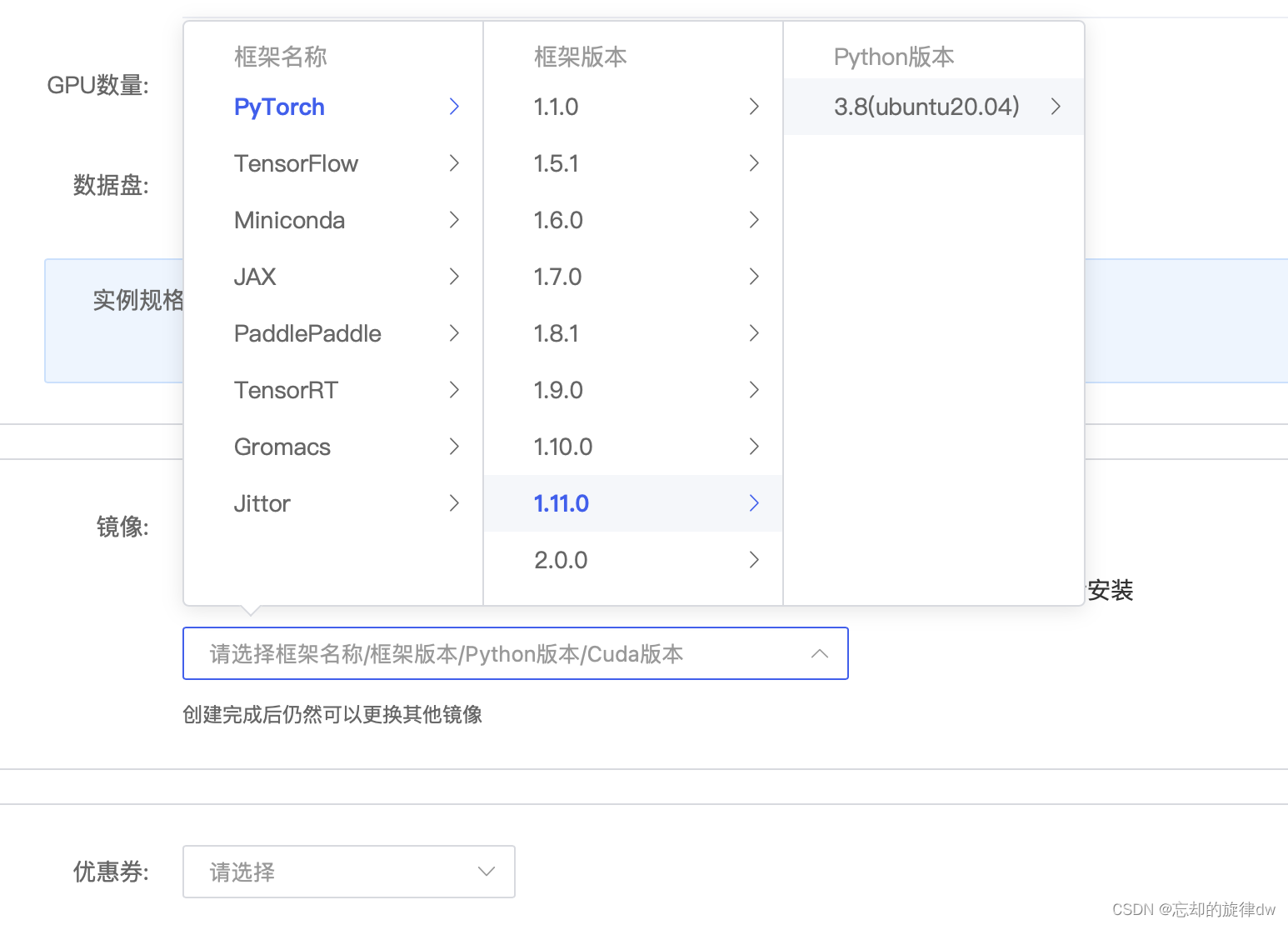This screenshot has height=925, width=1288.
Task: Select TensorRT framework entry
Action: [x=286, y=390]
